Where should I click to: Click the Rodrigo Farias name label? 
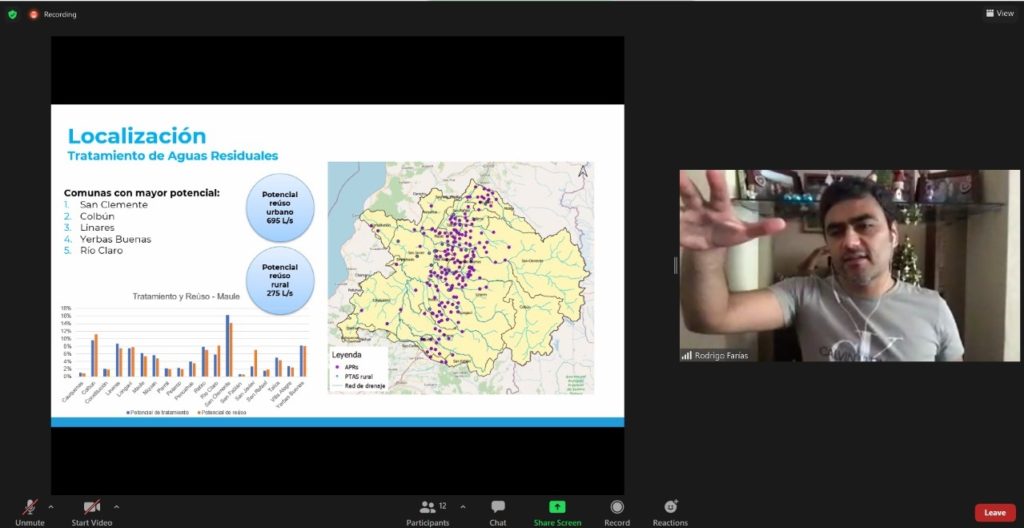click(722, 355)
